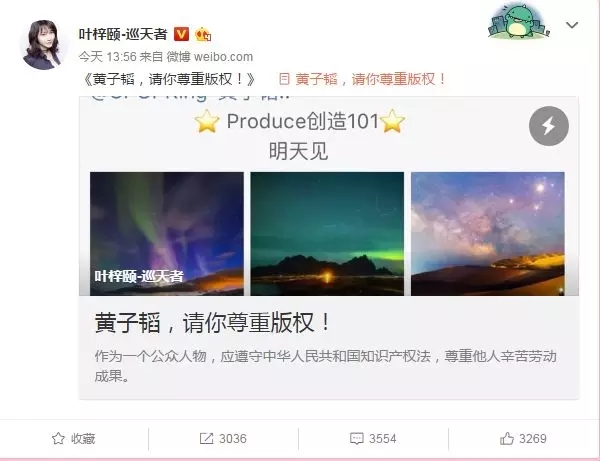Click the article card headline 黄子韬，请你尊重版权！
The image size is (600, 461).
[x=212, y=323]
